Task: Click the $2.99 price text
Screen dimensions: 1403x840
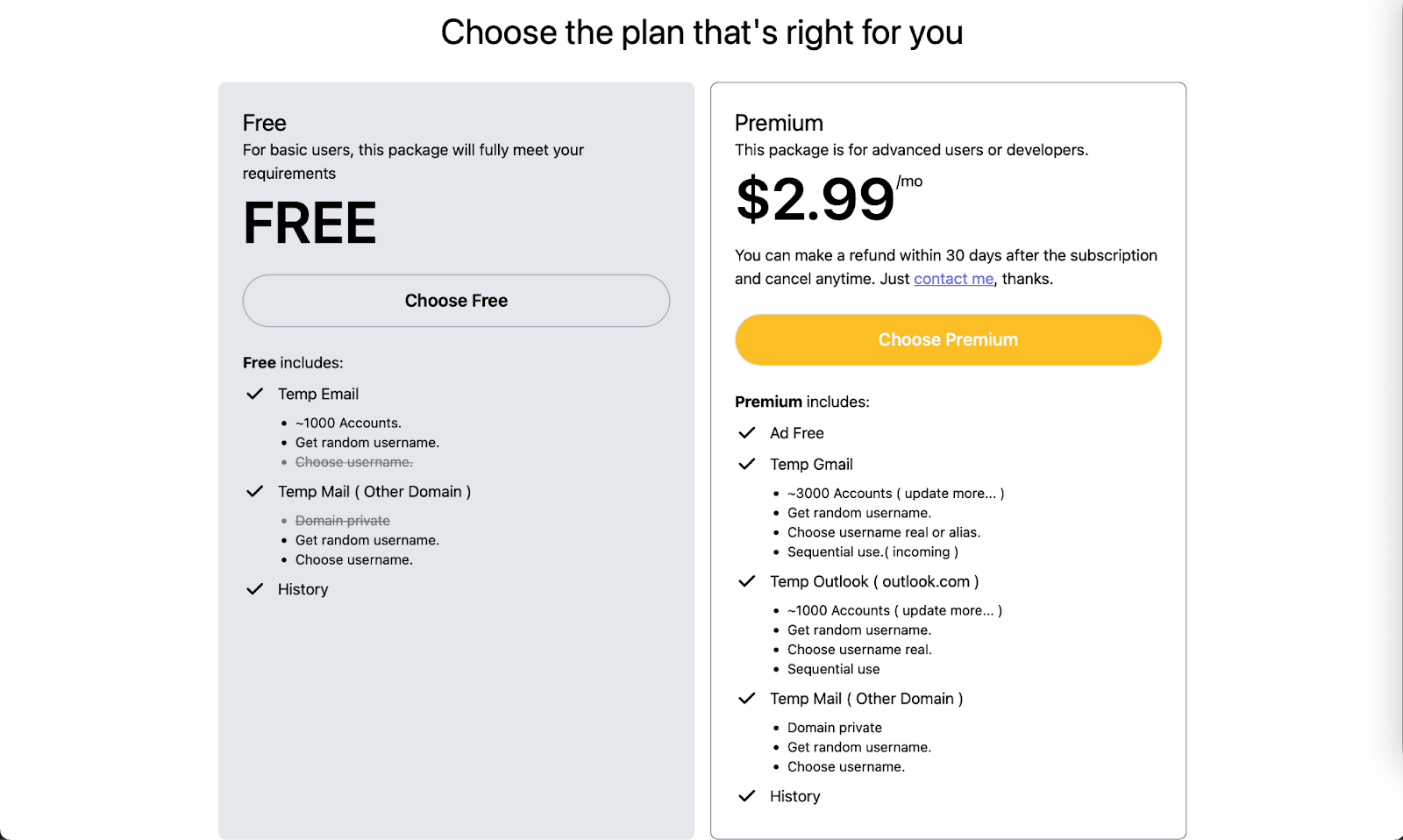Action: tap(815, 200)
